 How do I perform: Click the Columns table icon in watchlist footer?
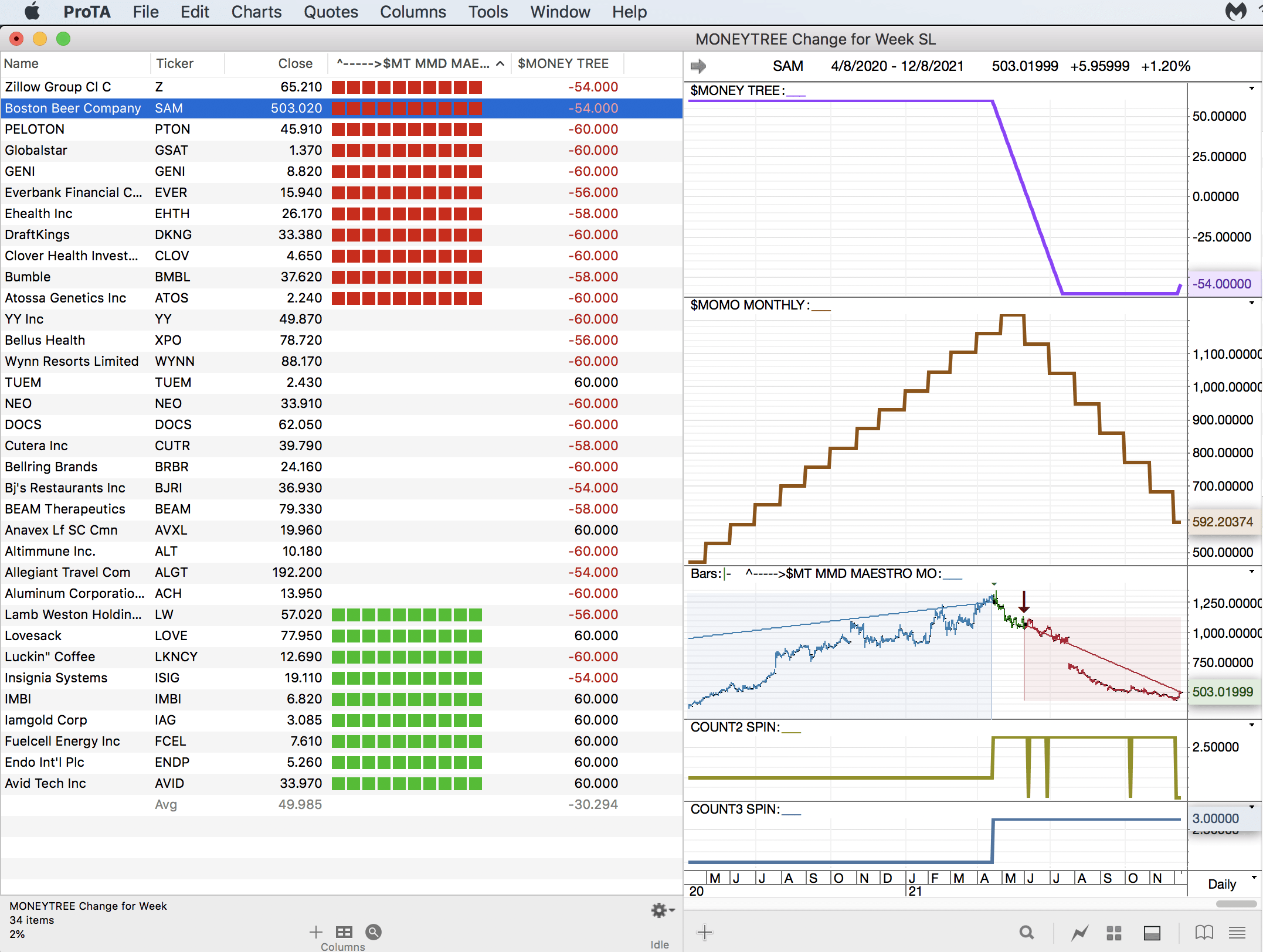(344, 931)
